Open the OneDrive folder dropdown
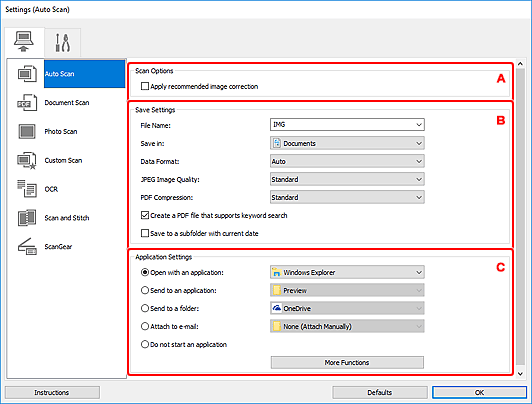Viewport: 532px width, 404px height. (347, 308)
